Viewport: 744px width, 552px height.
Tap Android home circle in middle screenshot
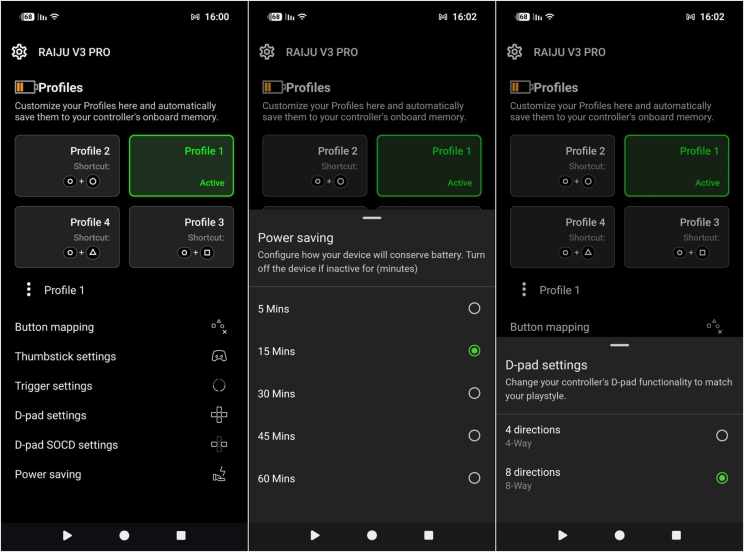372,535
